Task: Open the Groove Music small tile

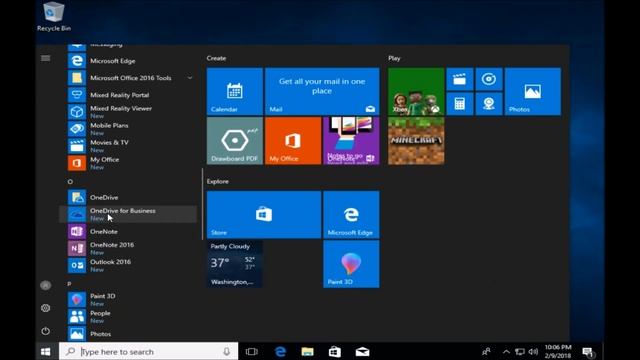Action: (x=489, y=79)
